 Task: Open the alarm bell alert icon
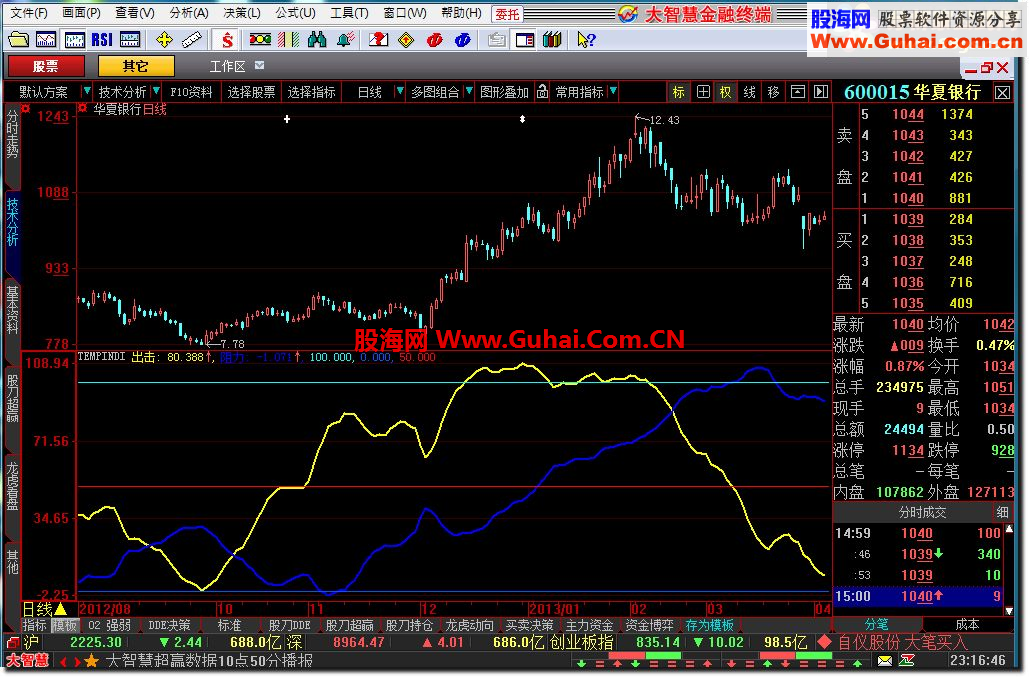(345, 40)
